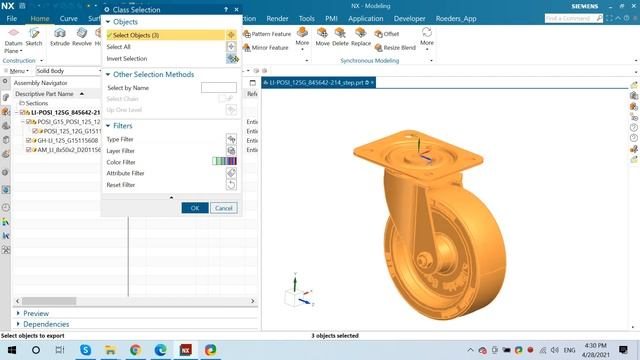The width and height of the screenshot is (640, 360).
Task: Activate the Revolve tool
Action: pyautogui.click(x=82, y=37)
